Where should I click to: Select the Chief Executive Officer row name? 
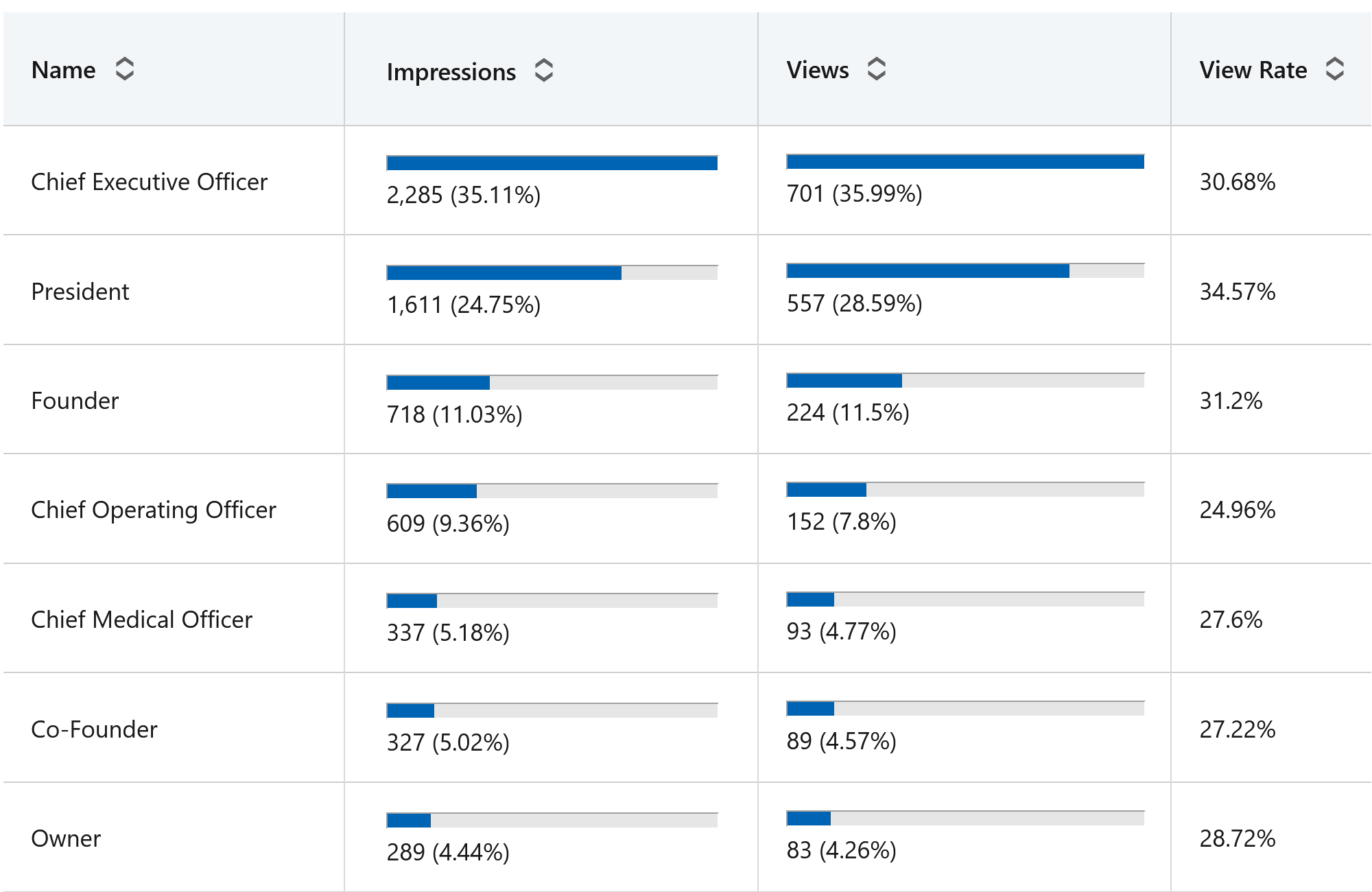click(149, 182)
